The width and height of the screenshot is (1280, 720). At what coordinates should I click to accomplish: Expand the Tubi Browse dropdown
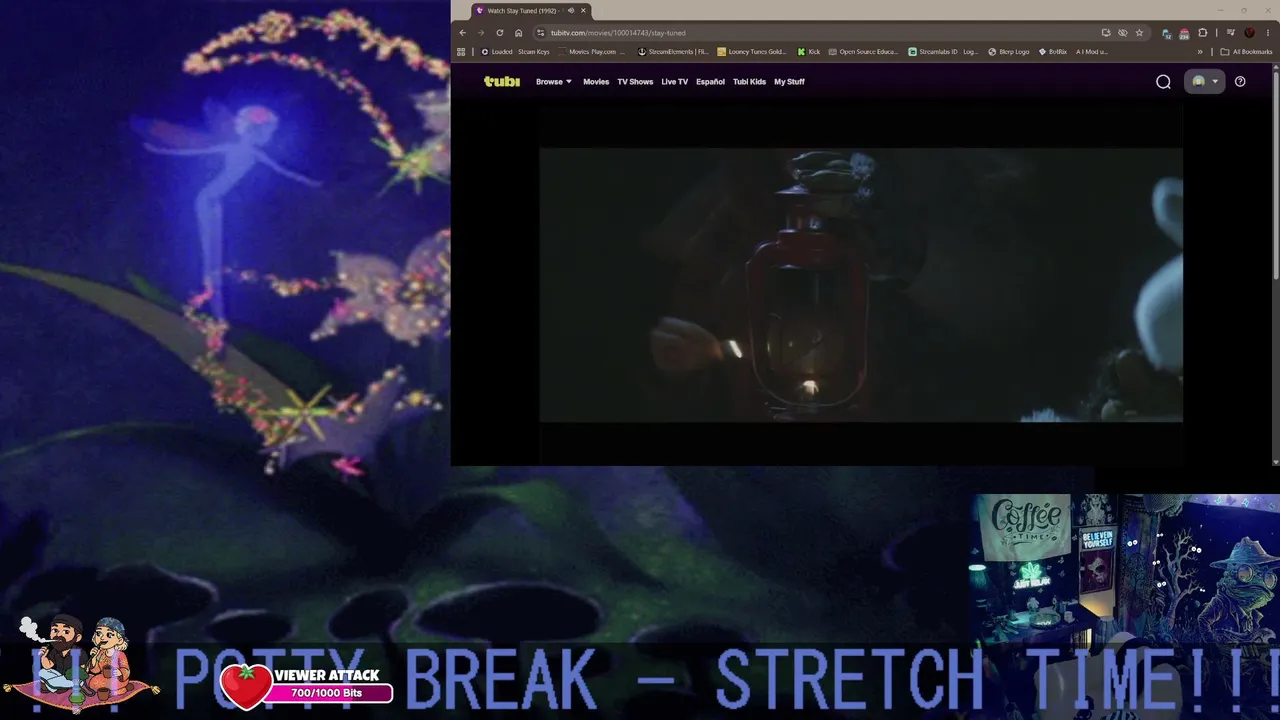tap(554, 82)
